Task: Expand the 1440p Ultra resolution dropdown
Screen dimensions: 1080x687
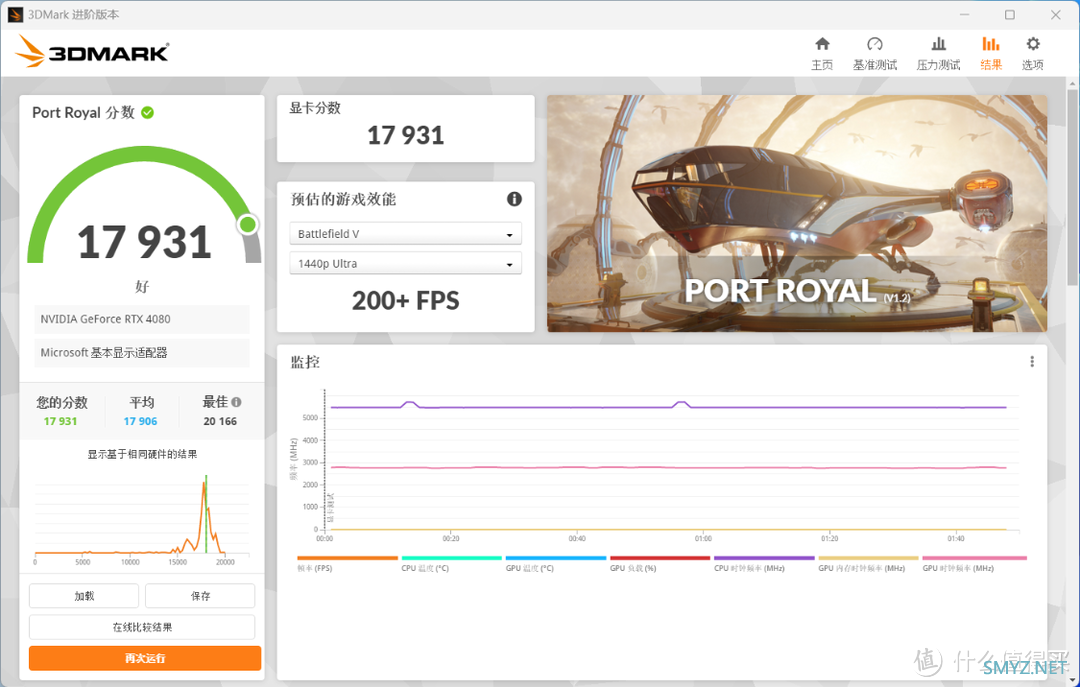Action: click(x=405, y=263)
